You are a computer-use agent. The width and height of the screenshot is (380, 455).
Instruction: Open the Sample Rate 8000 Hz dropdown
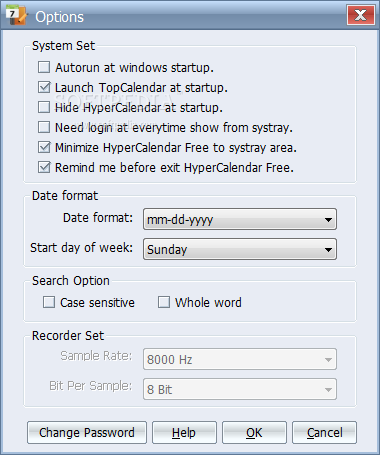[240, 359]
